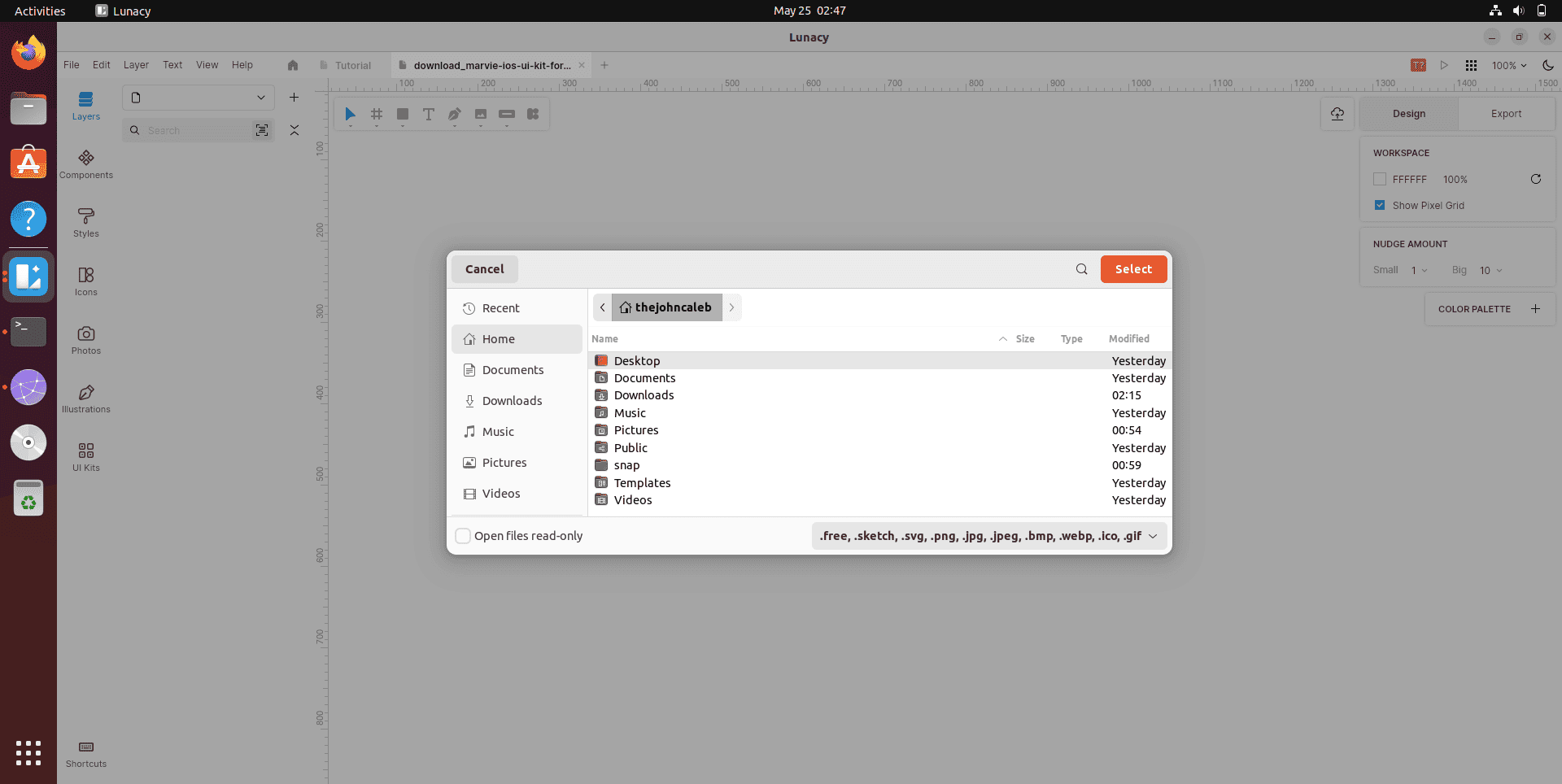
Task: Cancel the file open dialog
Action: click(x=484, y=268)
